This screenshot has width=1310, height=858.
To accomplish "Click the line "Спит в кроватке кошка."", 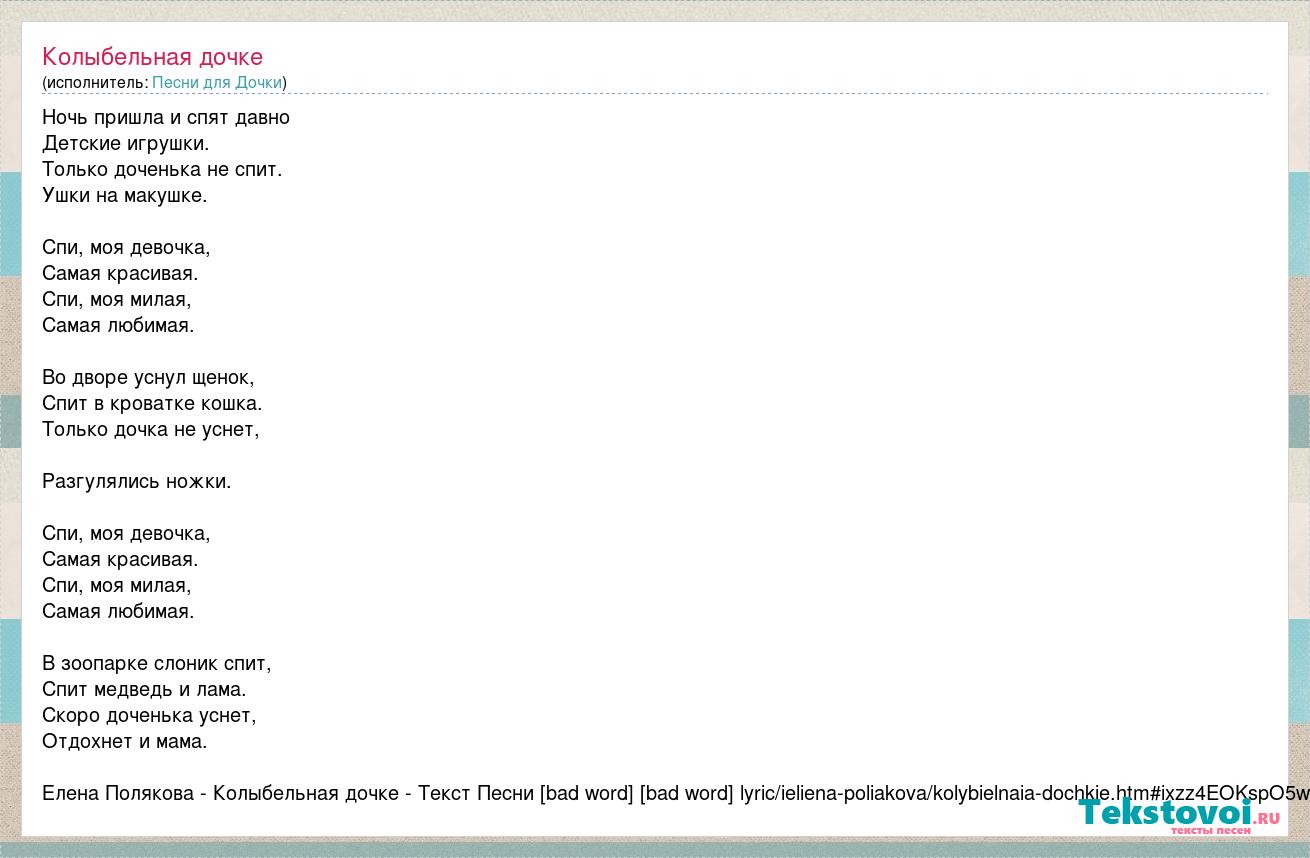I will (152, 403).
